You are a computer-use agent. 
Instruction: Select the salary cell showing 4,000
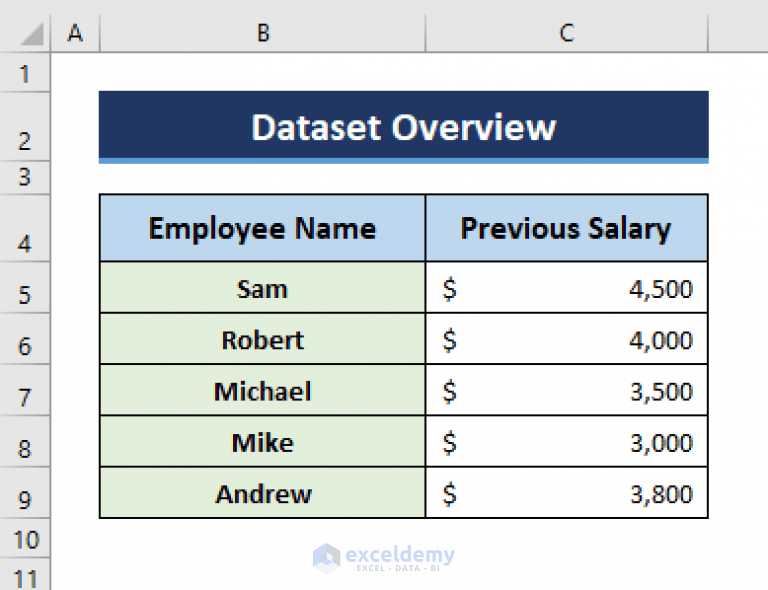click(567, 339)
